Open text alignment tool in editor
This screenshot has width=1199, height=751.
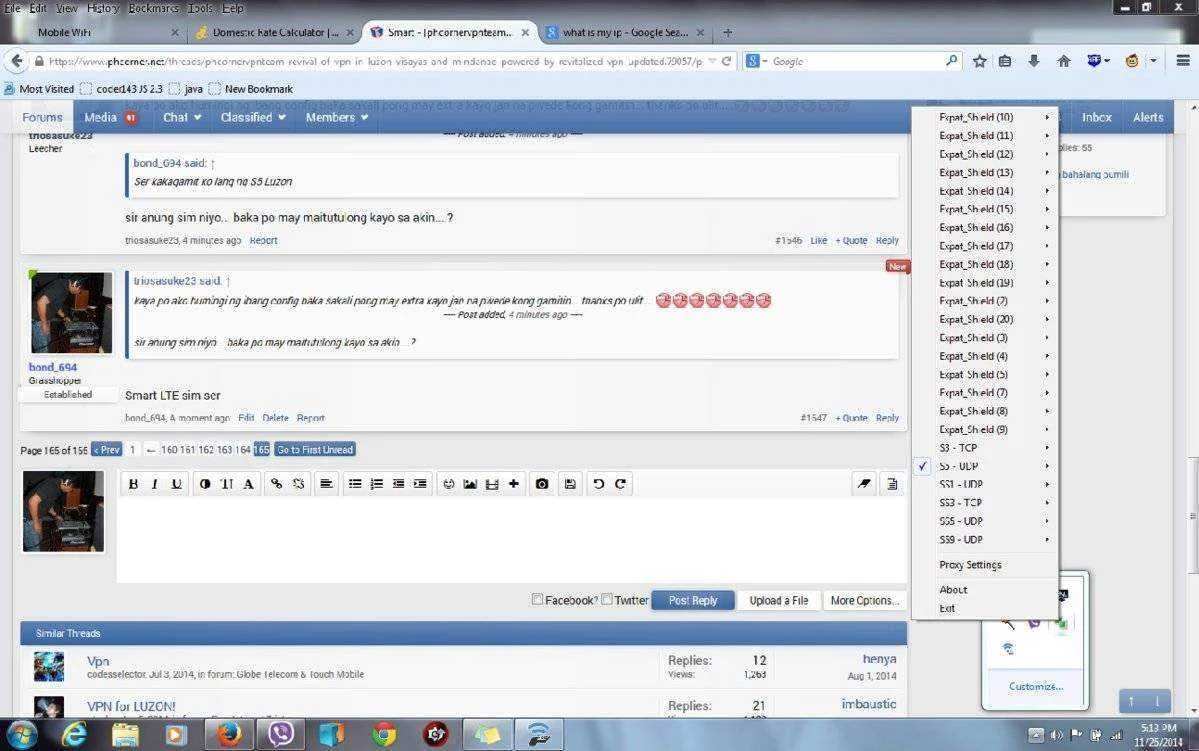(327, 484)
